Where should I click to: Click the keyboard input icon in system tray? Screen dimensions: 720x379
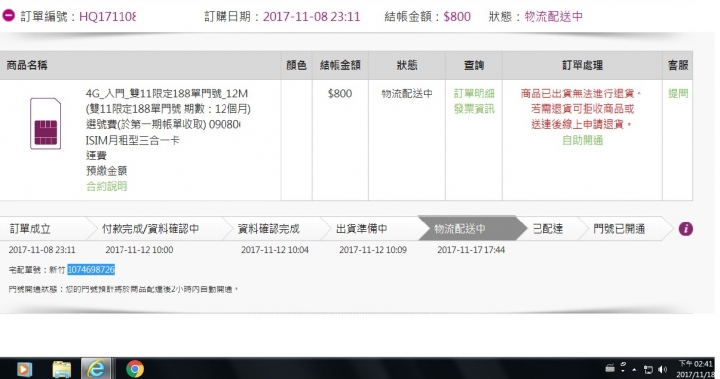[x=610, y=368]
